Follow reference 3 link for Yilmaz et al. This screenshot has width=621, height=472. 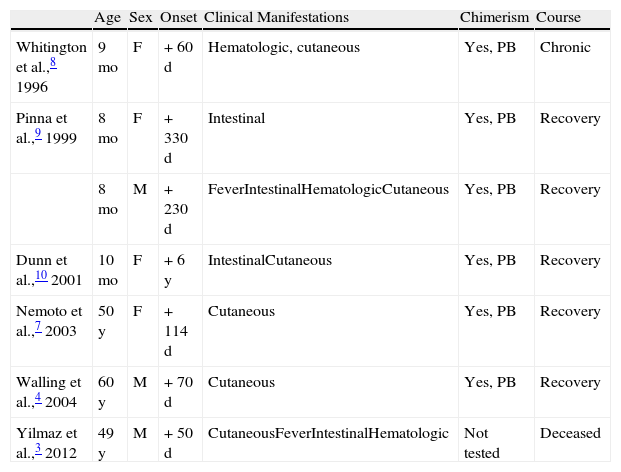click(x=36, y=447)
